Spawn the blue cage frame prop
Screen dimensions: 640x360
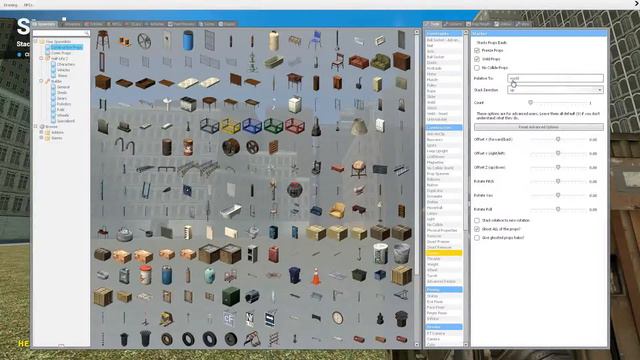[x=252, y=126]
